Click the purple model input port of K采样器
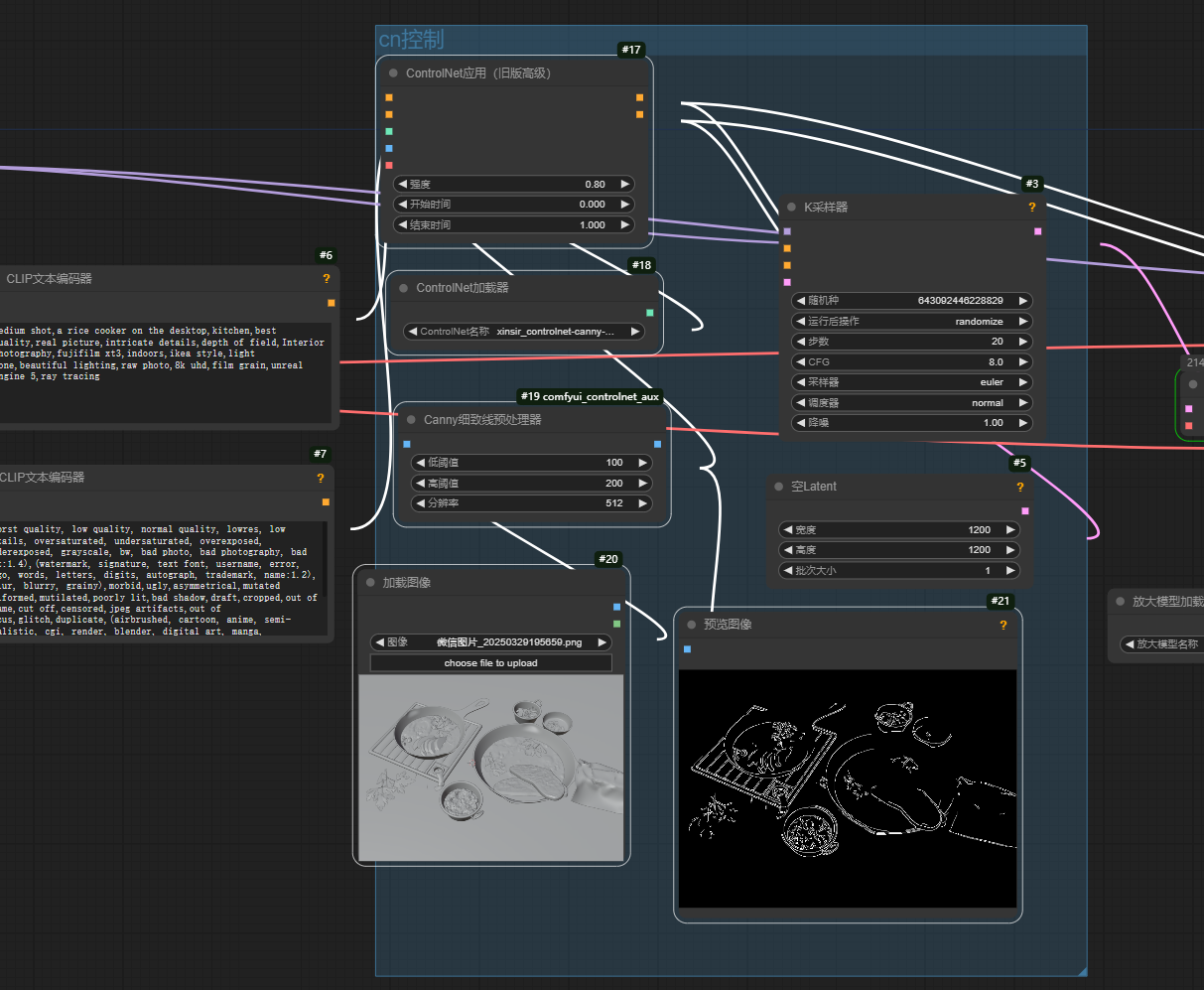 [x=787, y=231]
